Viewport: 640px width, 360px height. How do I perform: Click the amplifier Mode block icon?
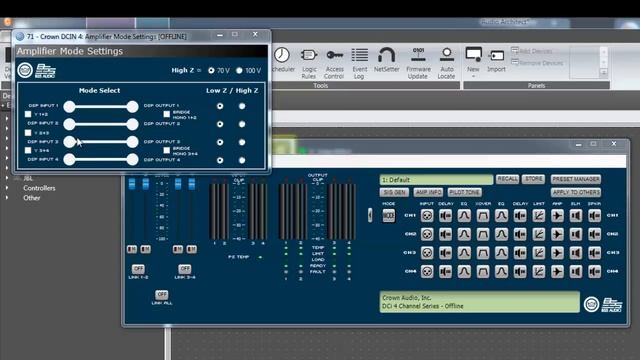pos(389,216)
